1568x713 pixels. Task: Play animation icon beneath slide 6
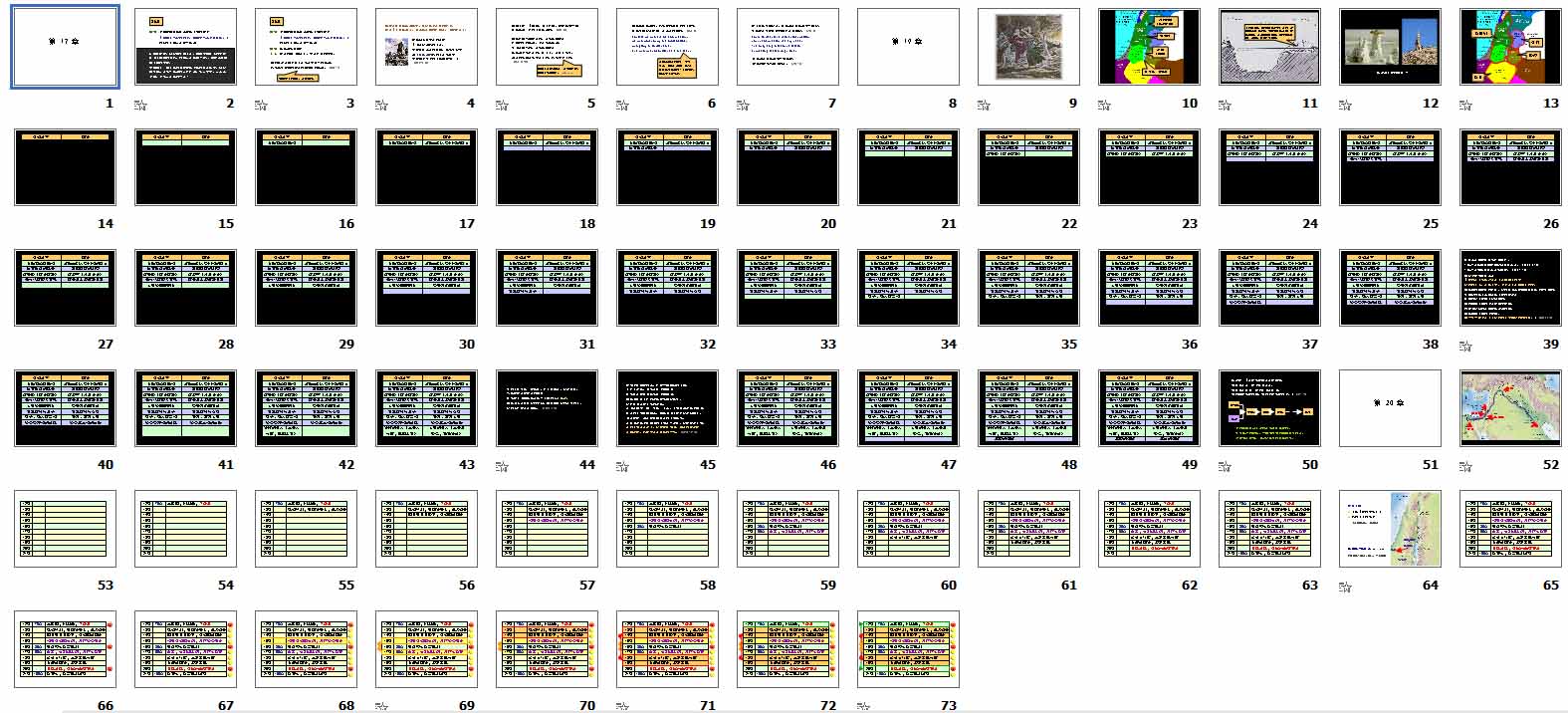(x=622, y=105)
